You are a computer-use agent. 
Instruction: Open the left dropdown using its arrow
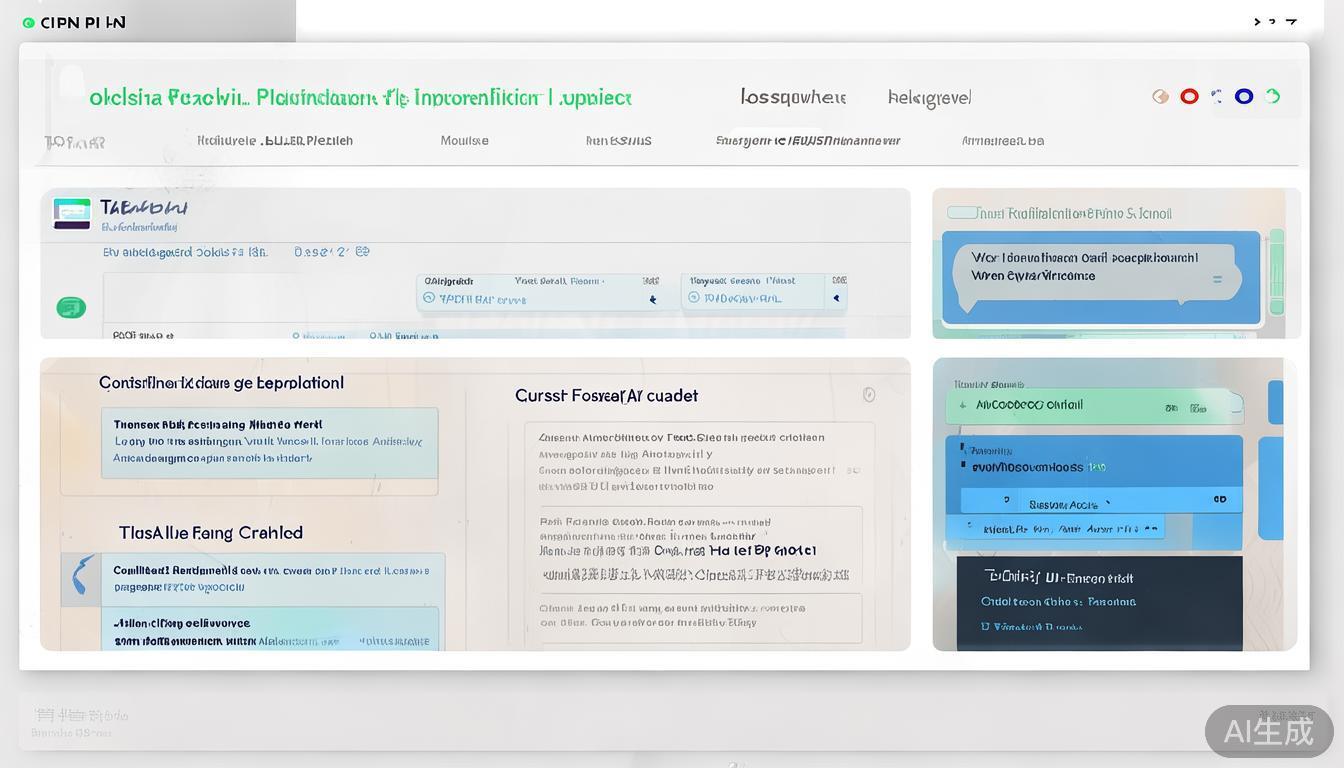point(653,299)
